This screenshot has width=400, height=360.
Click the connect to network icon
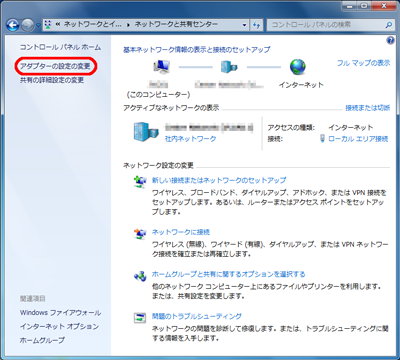tap(140, 234)
